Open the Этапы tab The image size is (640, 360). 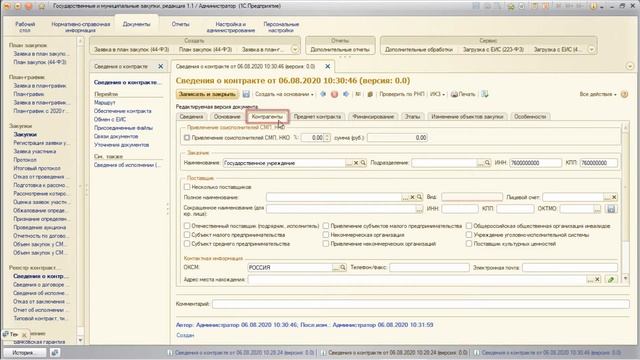(412, 117)
